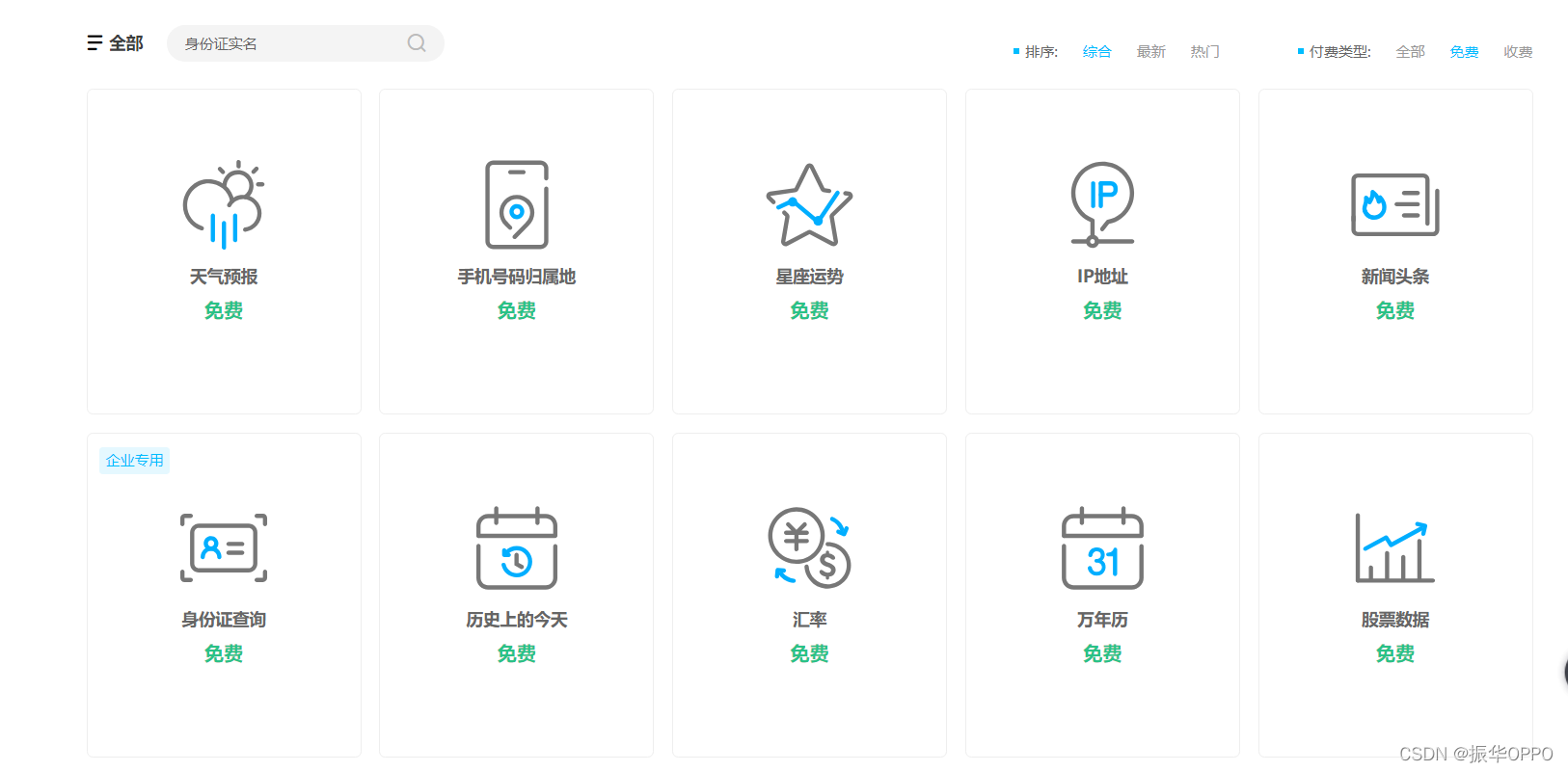Open the 全部 category menu icon
Viewport: 1568px width, 772px height.
[95, 43]
